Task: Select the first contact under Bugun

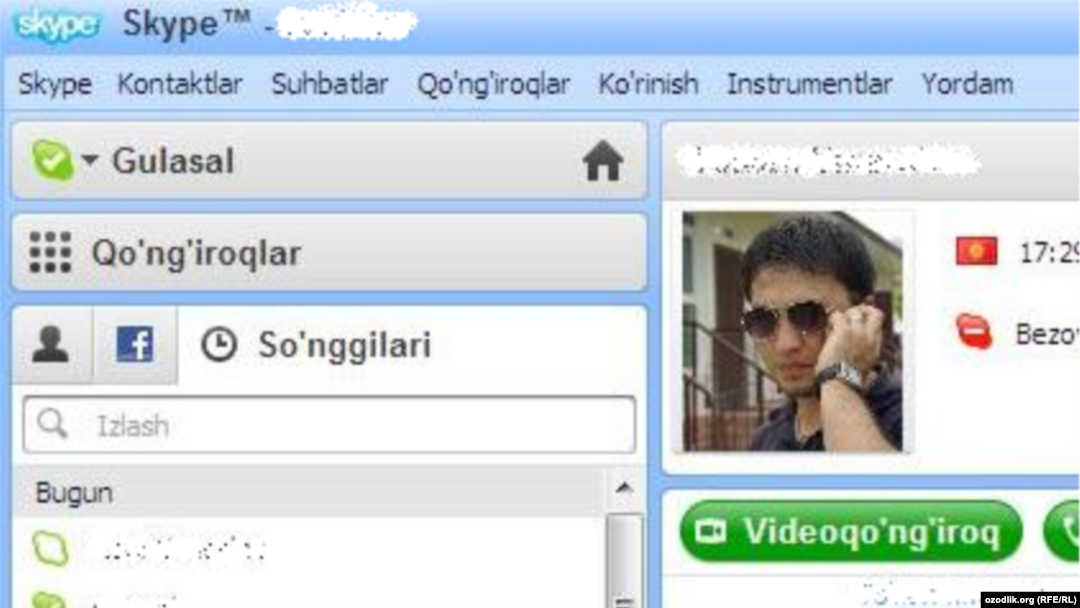Action: [x=308, y=550]
